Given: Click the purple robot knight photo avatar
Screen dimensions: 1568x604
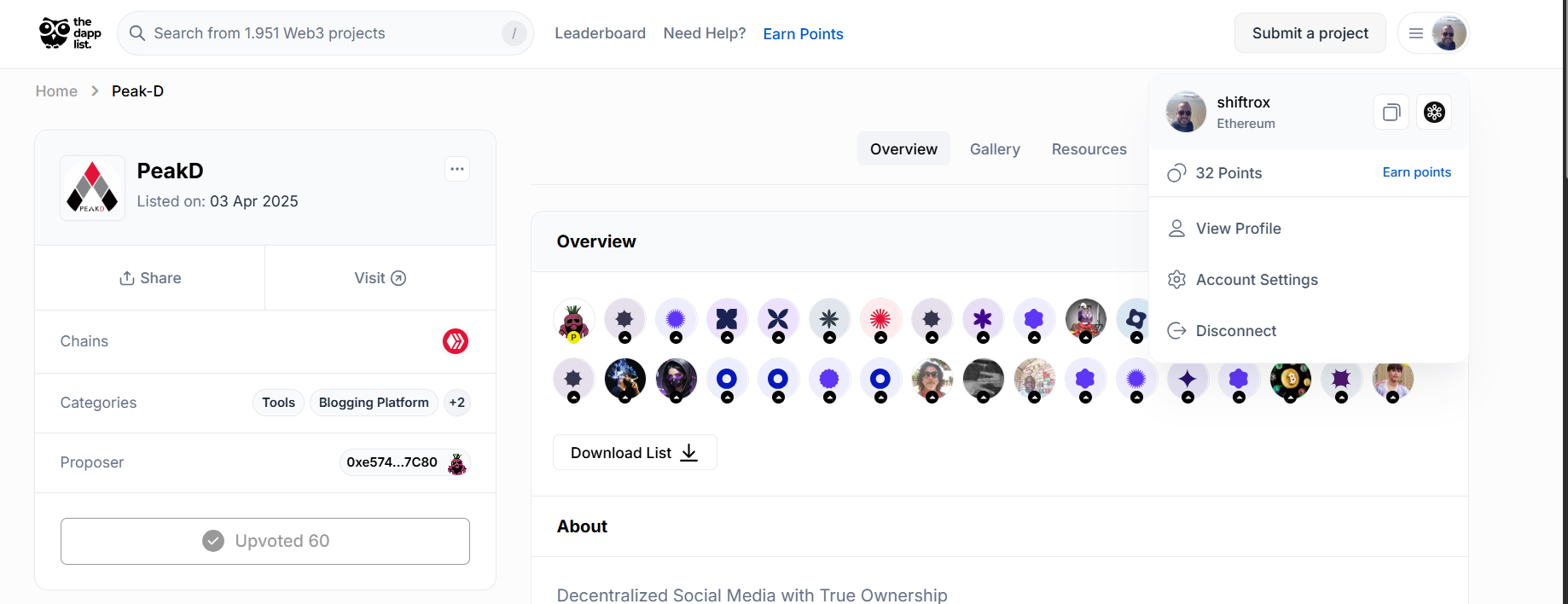Looking at the screenshot, I should click(1085, 319).
